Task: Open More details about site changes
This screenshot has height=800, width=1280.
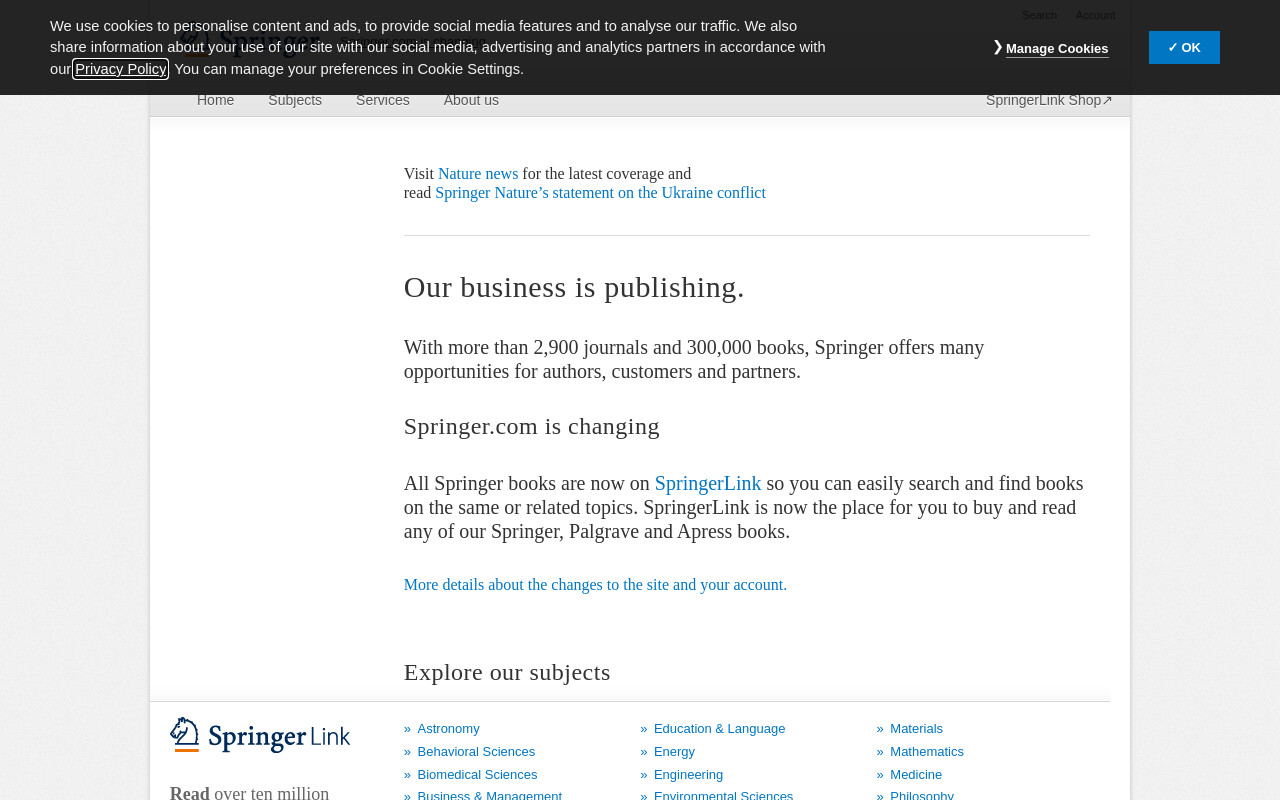Action: [595, 585]
